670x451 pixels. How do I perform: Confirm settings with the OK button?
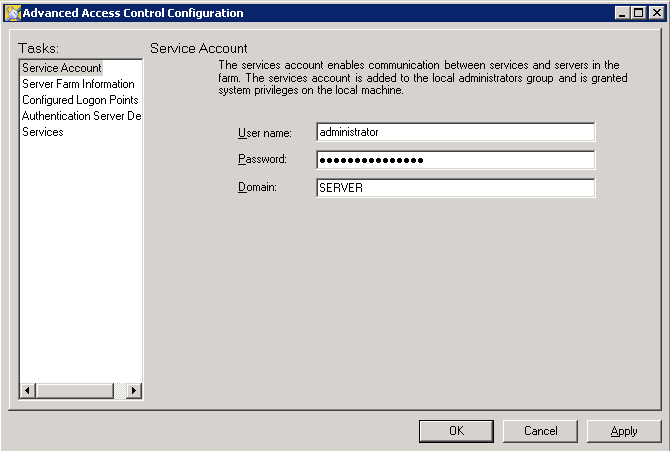[456, 431]
